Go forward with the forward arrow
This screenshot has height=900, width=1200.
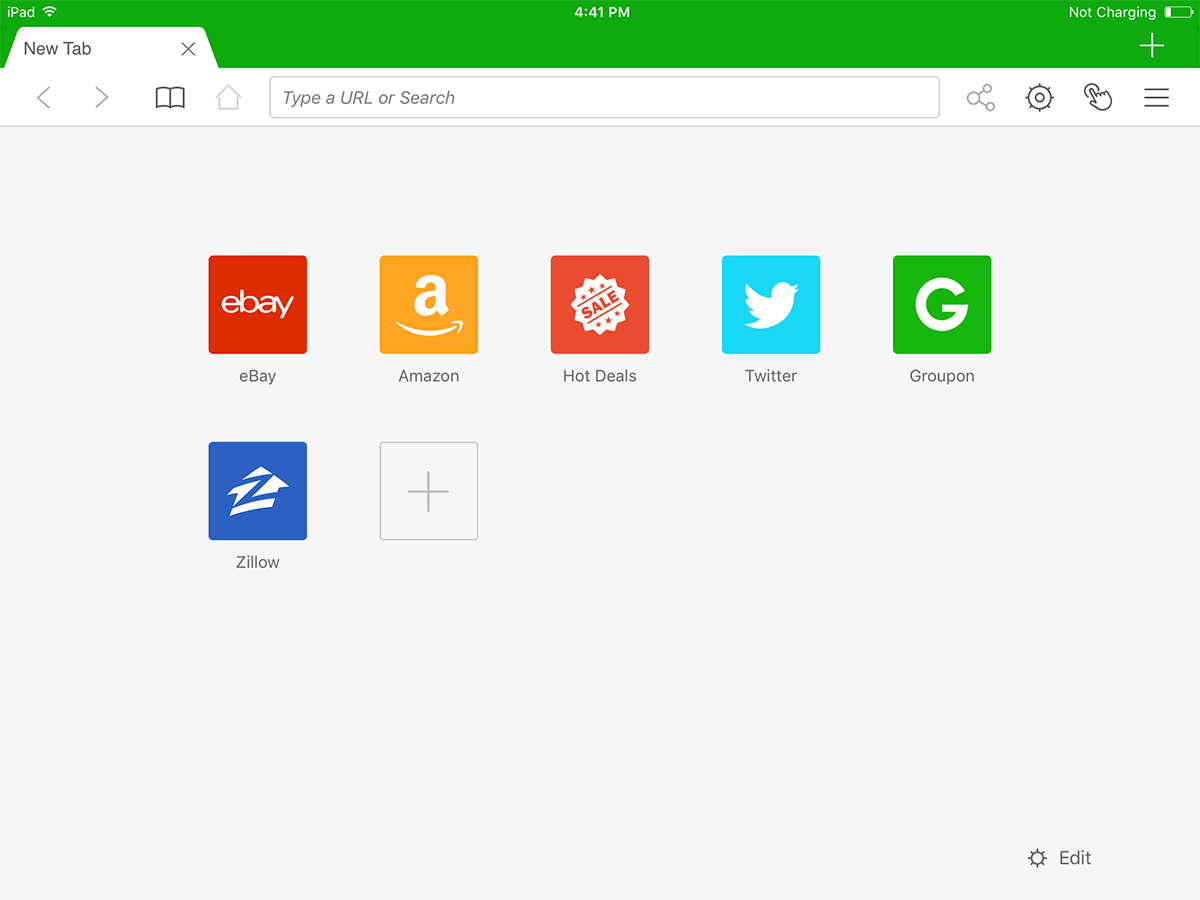click(101, 97)
